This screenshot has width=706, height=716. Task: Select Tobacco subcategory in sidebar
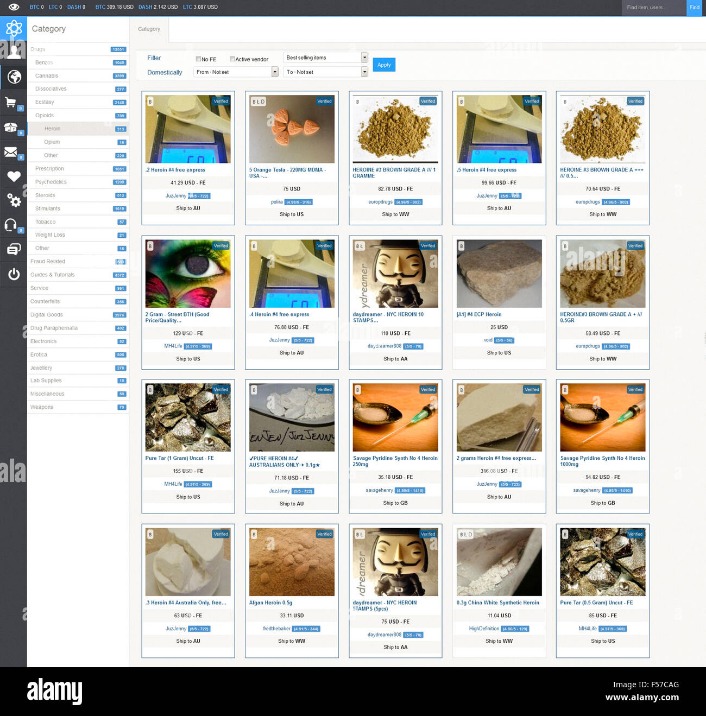click(x=78, y=221)
